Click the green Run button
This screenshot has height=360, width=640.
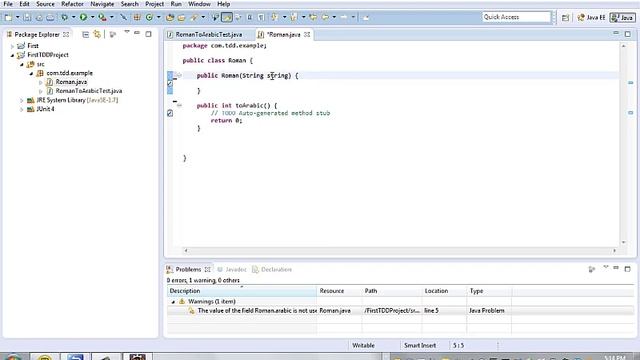tap(83, 17)
